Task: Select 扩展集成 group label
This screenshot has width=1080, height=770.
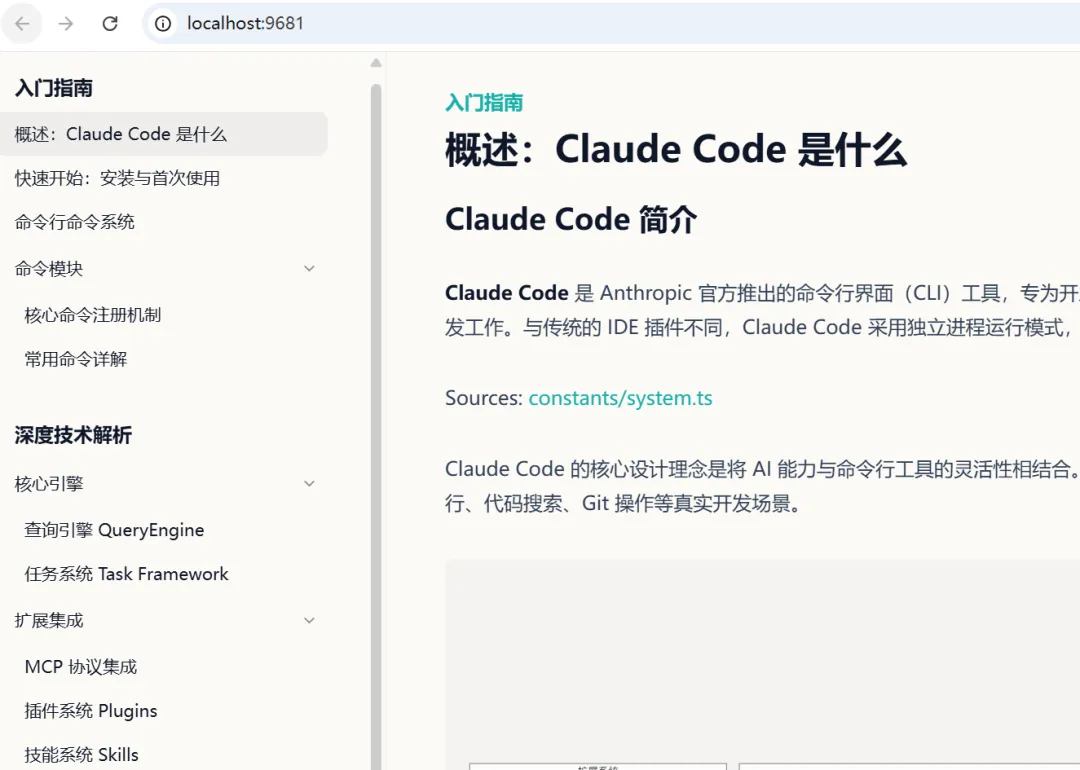Action: (48, 621)
